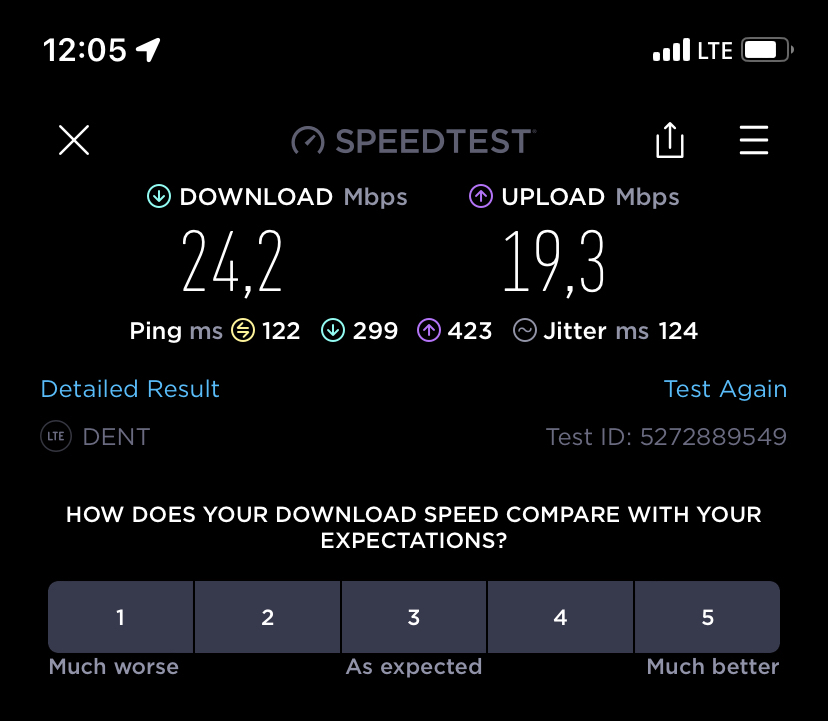This screenshot has width=828, height=721.
Task: Select rating 4 for download speed
Action: (560, 617)
